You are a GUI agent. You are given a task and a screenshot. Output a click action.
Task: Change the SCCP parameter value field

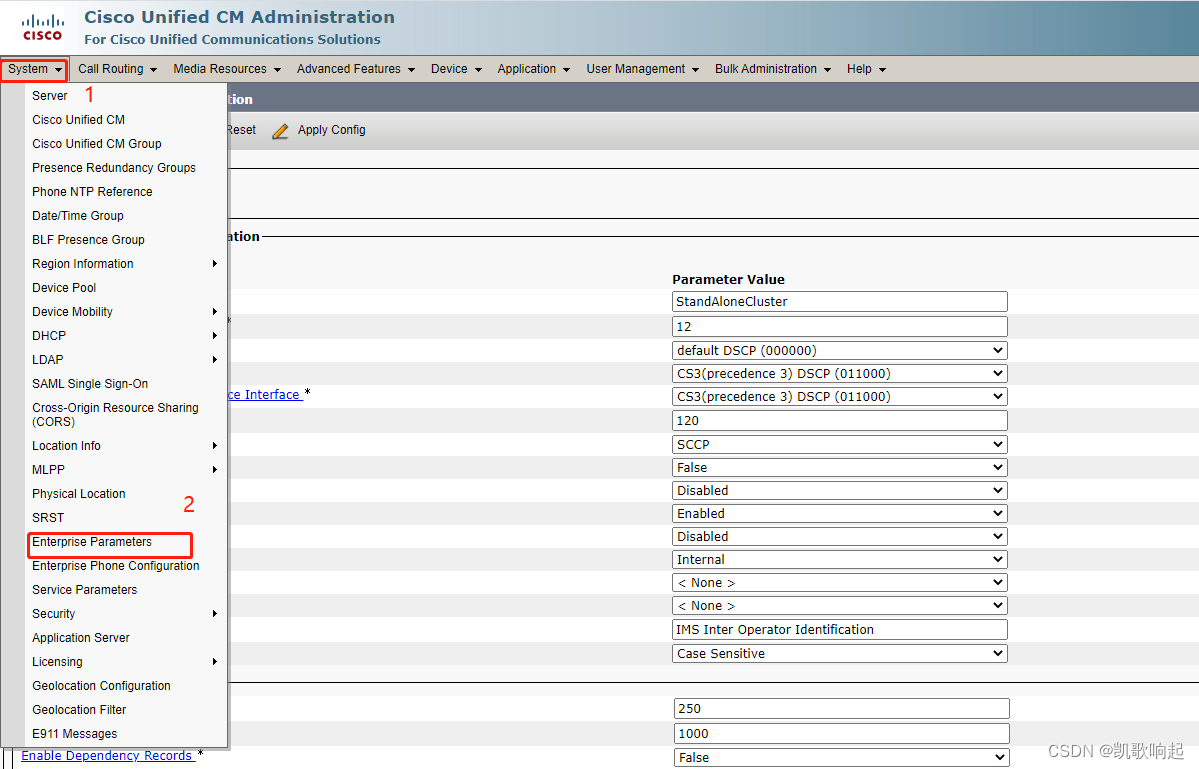click(x=839, y=444)
